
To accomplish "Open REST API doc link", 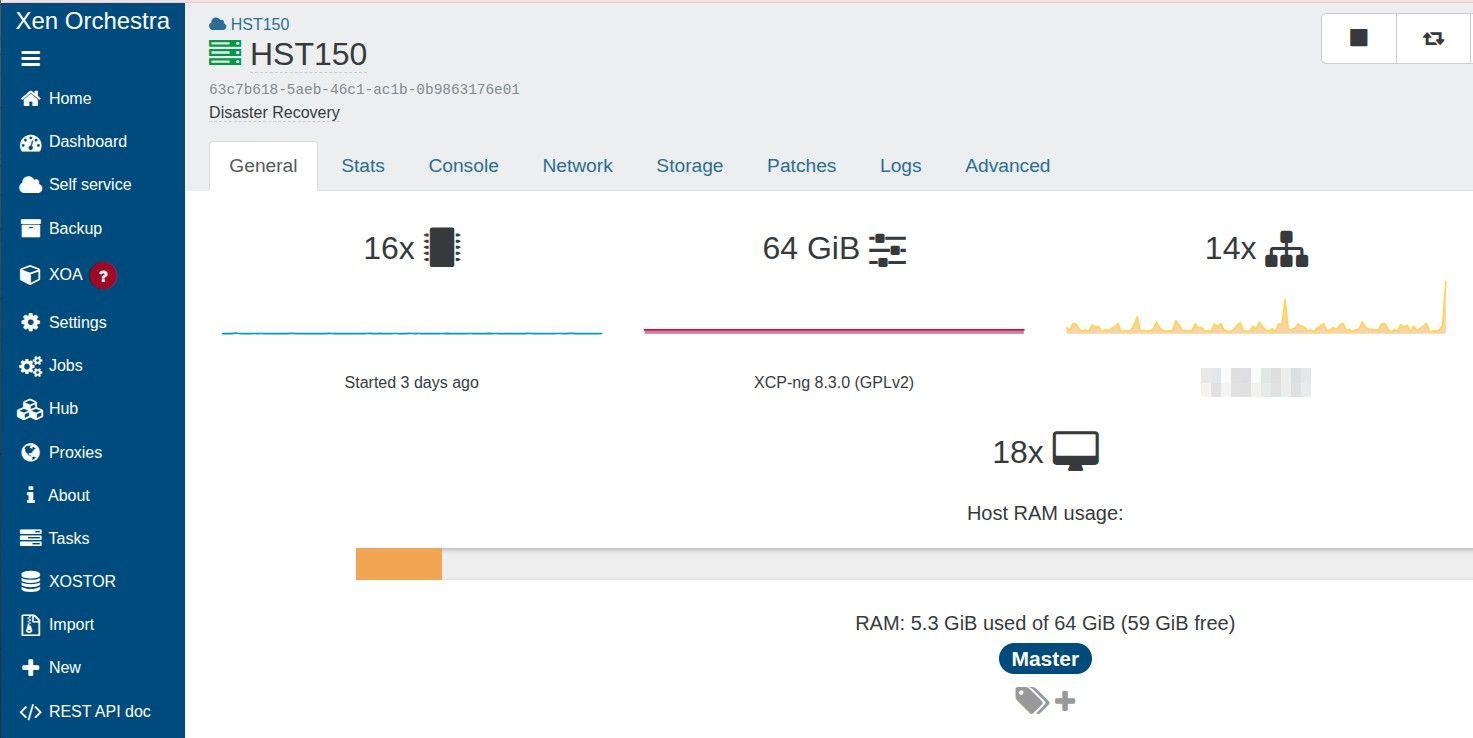I will tap(99, 711).
